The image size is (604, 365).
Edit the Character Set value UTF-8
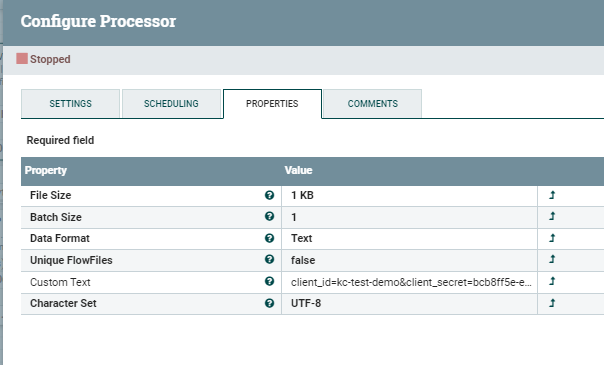click(x=409, y=303)
